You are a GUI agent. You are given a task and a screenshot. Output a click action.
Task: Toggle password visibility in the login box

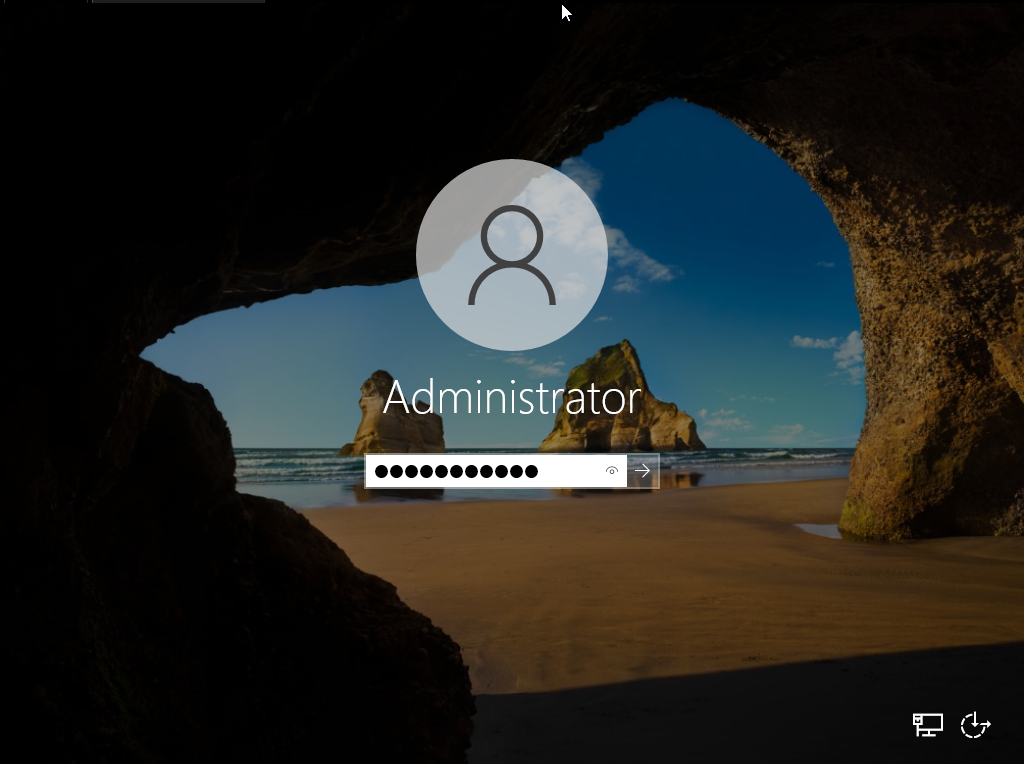click(612, 471)
